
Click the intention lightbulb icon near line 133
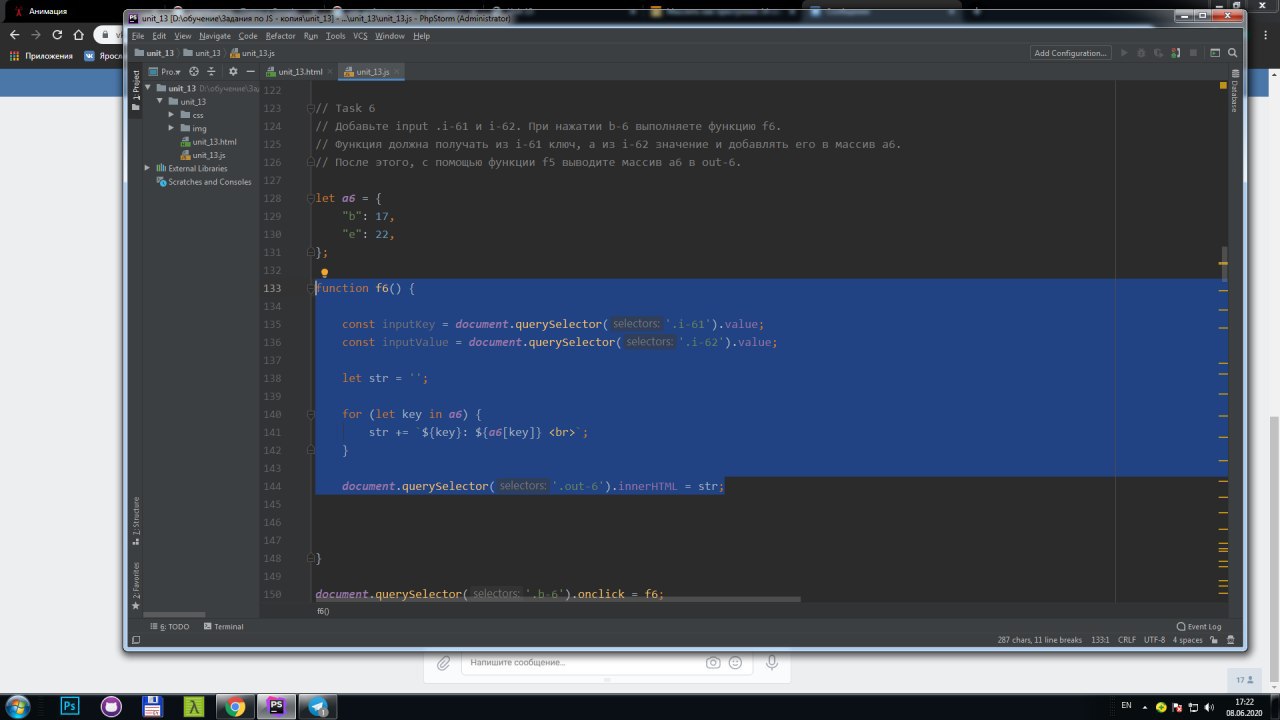pyautogui.click(x=324, y=272)
